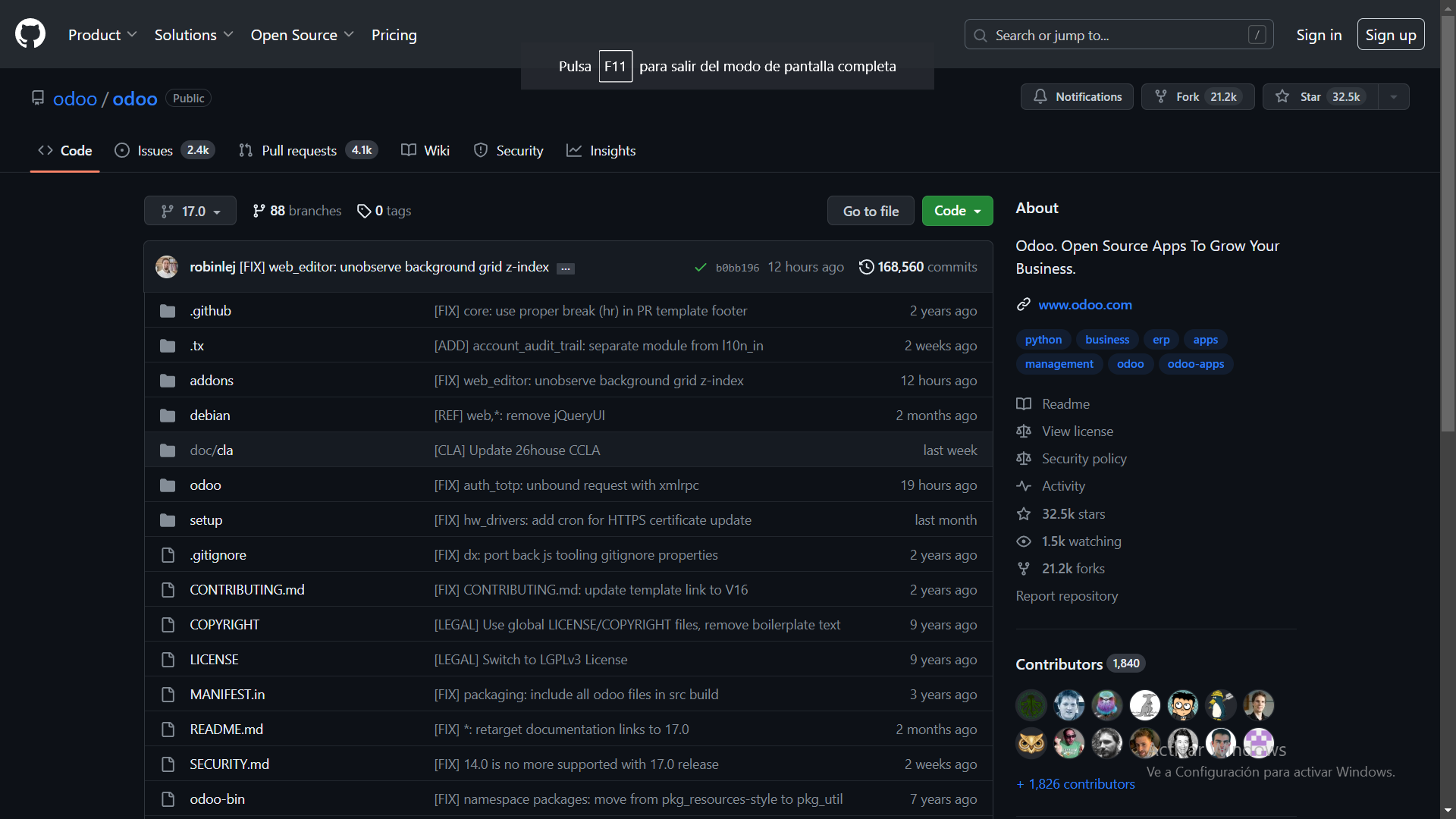Screen dimensions: 1456x819
Task: Click the repository icon beside odoo/odoo
Action: pyautogui.click(x=38, y=98)
